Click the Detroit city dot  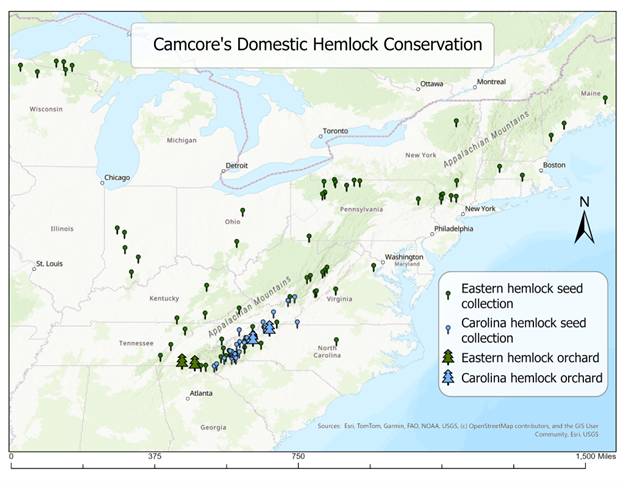tap(223, 171)
